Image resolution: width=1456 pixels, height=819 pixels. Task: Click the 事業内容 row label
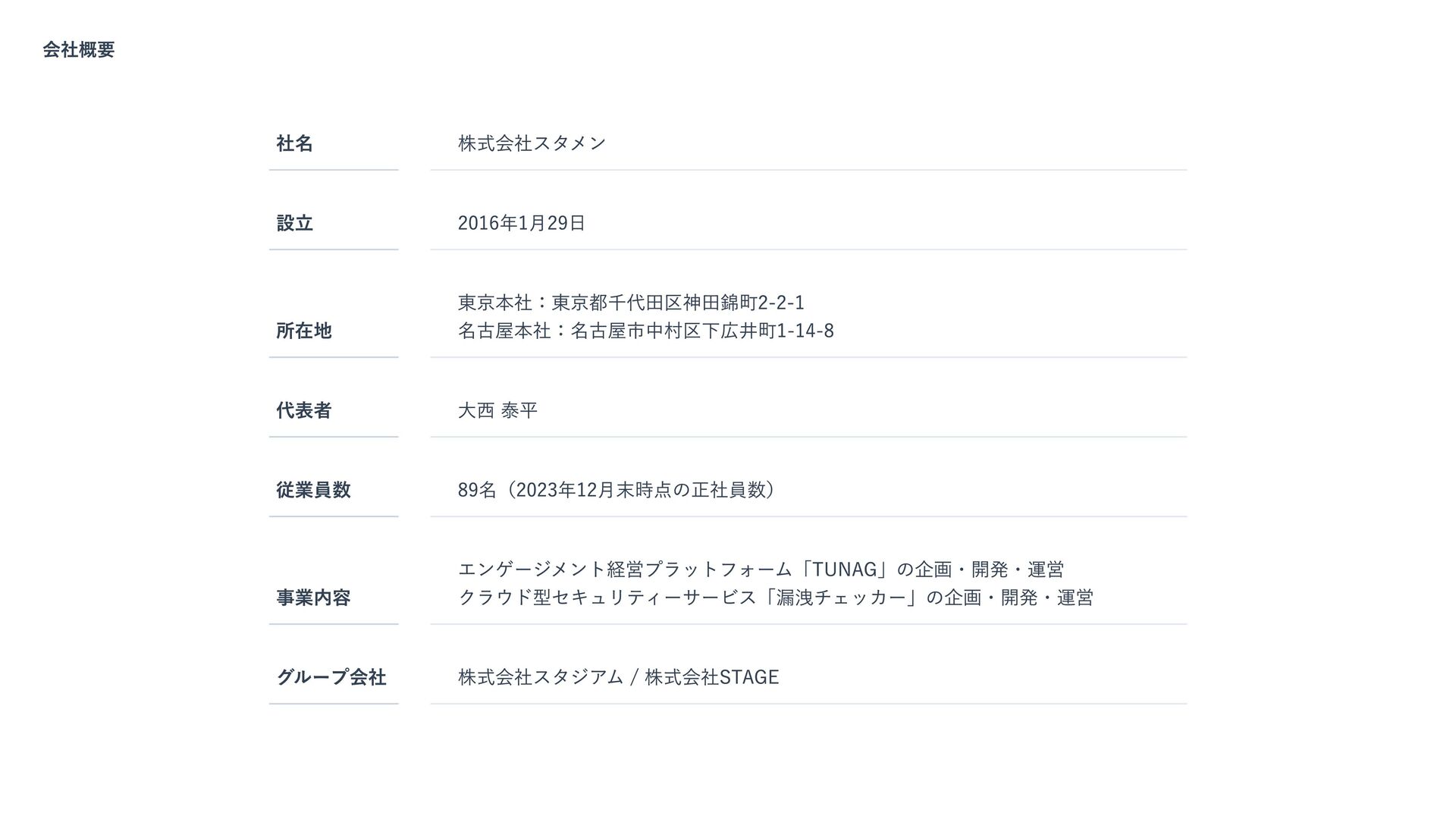click(313, 598)
